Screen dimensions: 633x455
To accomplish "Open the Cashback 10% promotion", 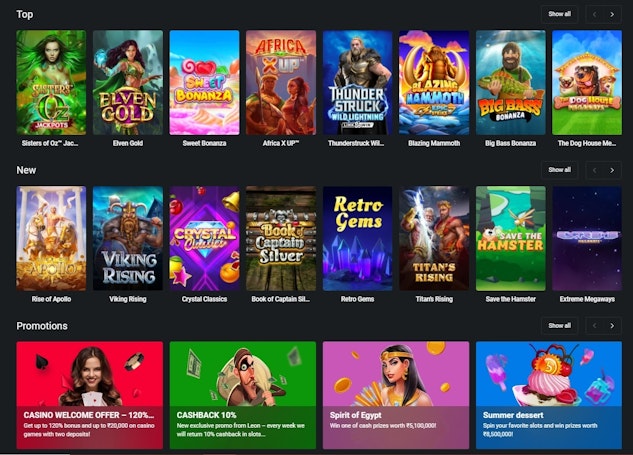I will tap(243, 395).
